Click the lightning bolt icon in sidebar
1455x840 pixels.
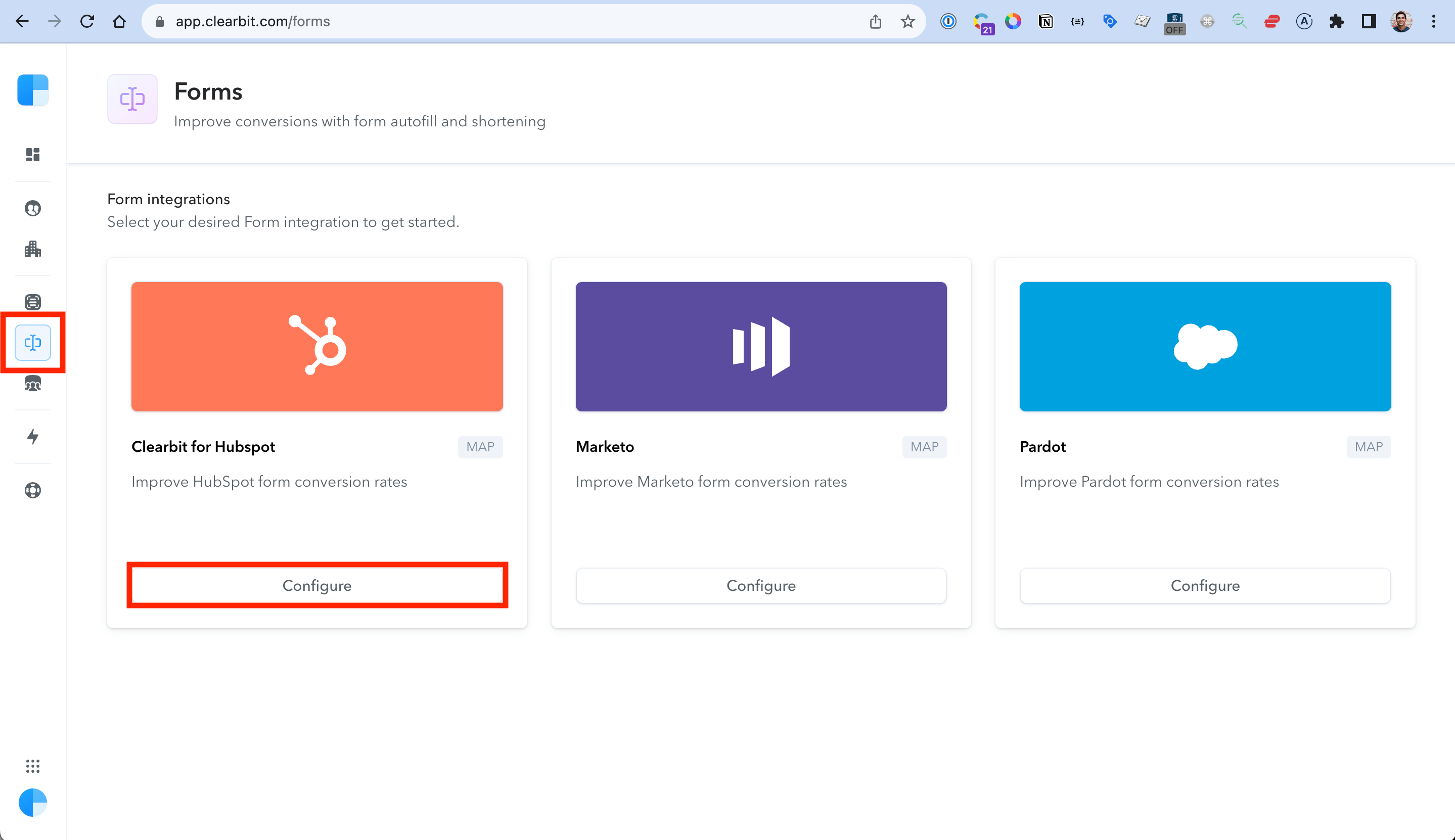tap(32, 437)
